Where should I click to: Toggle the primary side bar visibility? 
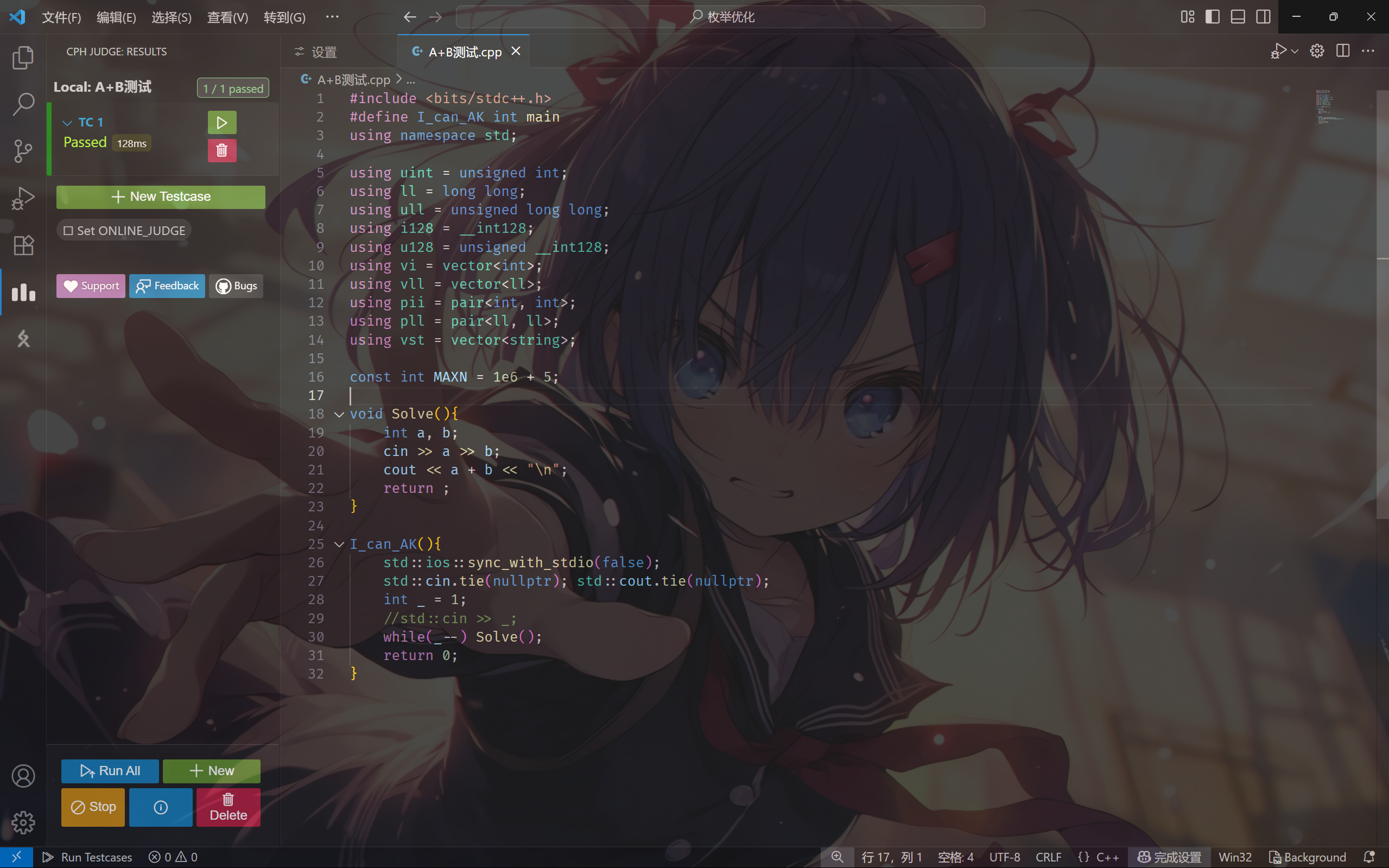1212,17
